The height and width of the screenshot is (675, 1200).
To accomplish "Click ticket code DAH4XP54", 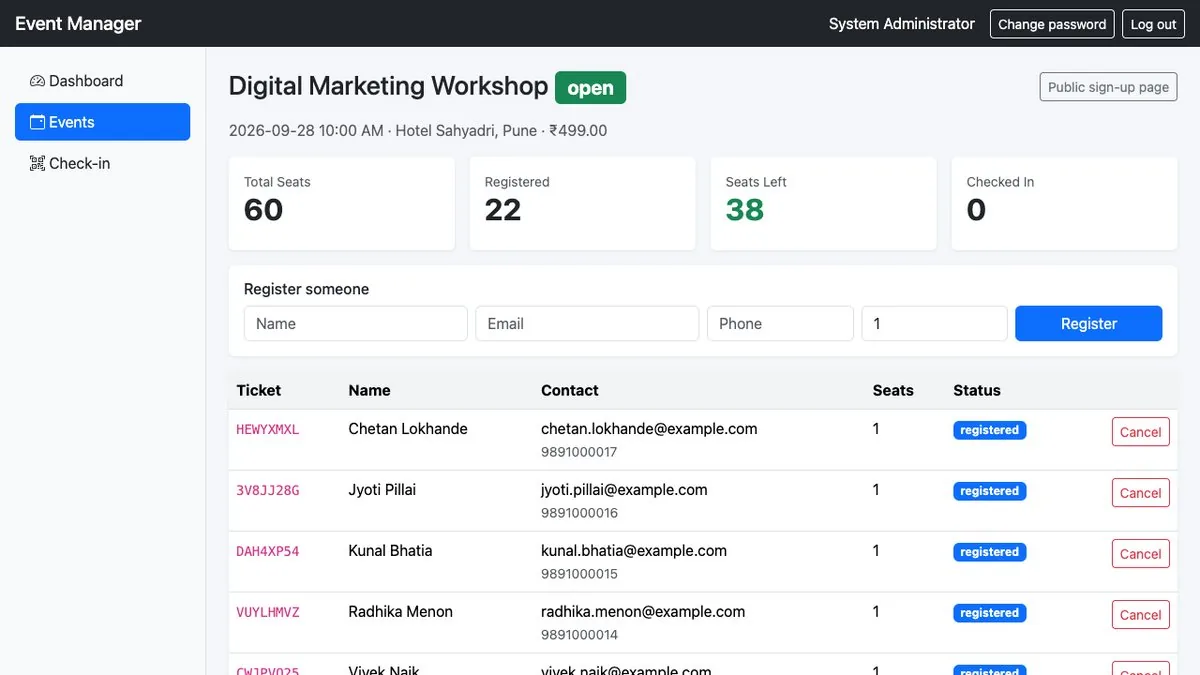I will click(267, 551).
